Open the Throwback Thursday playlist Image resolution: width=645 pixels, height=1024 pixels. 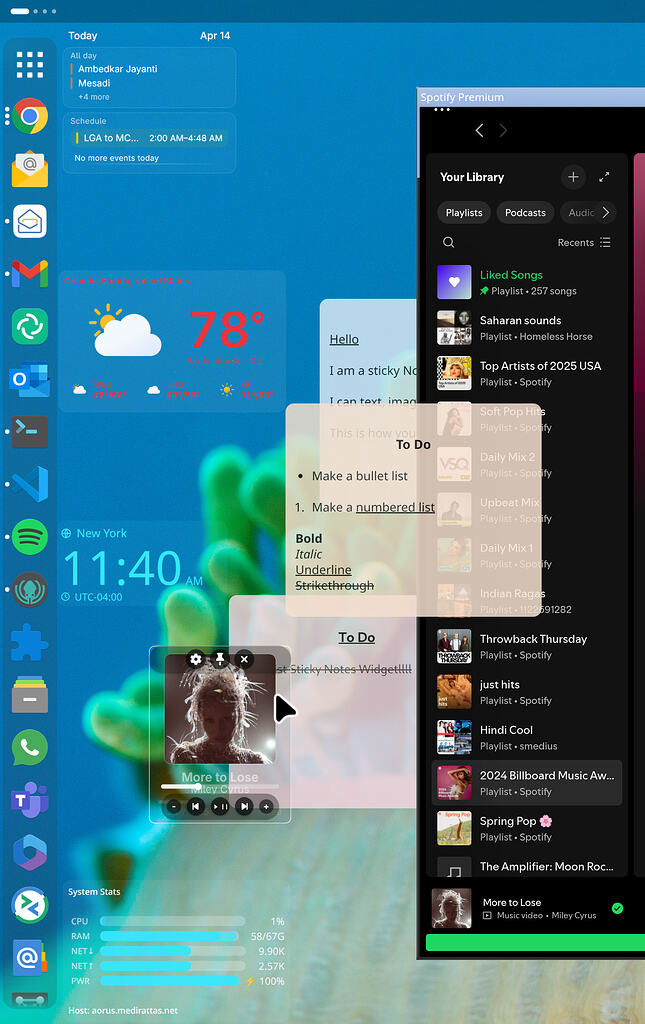click(527, 647)
